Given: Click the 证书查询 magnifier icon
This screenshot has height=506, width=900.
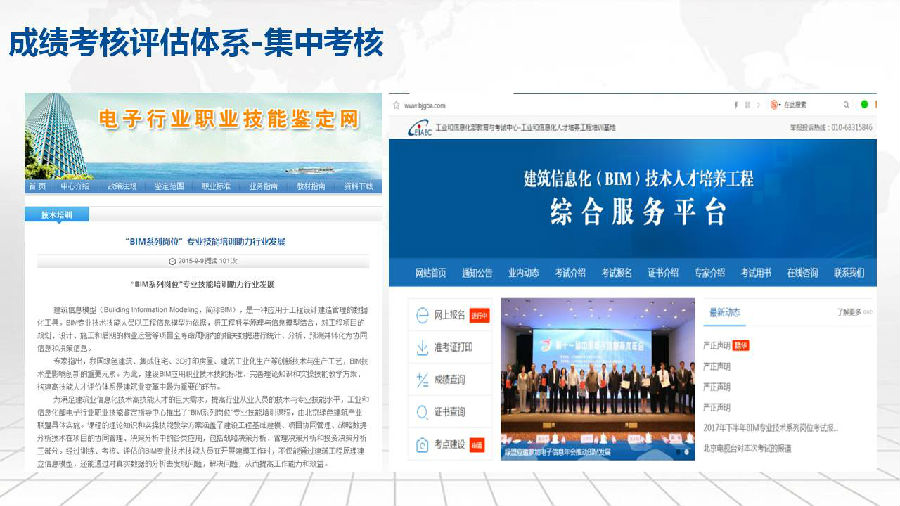Looking at the screenshot, I should [422, 412].
